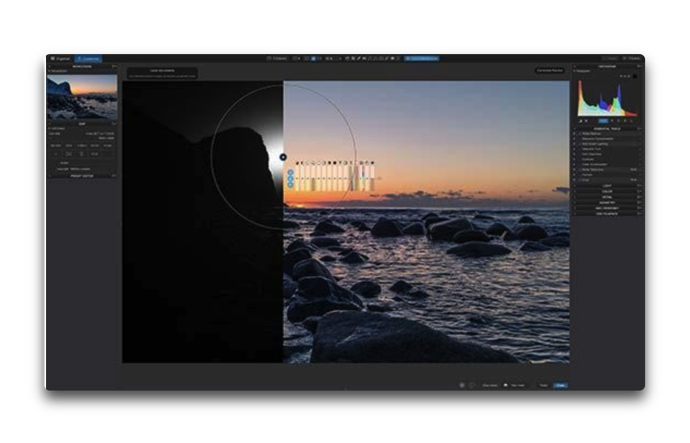690x443 pixels.
Task: Expand the Contrast row
Action: click(607, 159)
